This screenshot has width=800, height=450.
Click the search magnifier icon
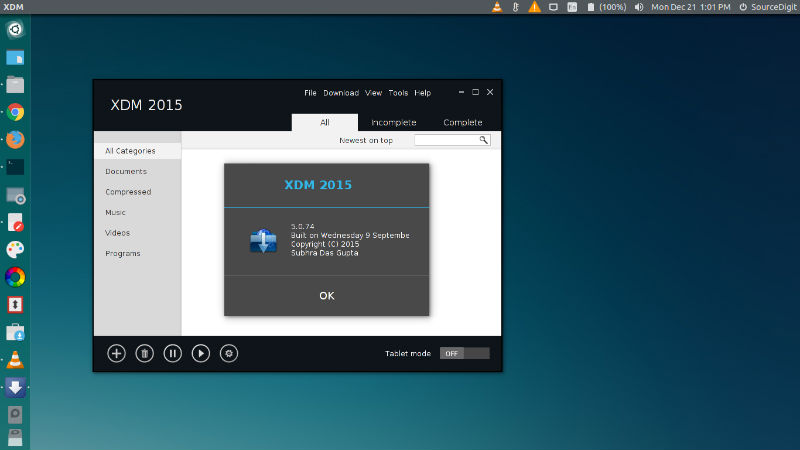tap(483, 140)
